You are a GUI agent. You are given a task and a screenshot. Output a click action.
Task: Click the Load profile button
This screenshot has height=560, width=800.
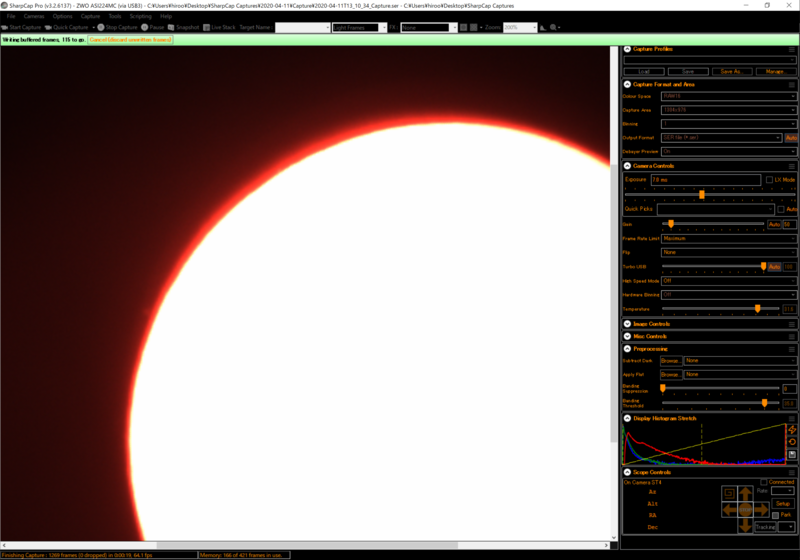pyautogui.click(x=644, y=71)
